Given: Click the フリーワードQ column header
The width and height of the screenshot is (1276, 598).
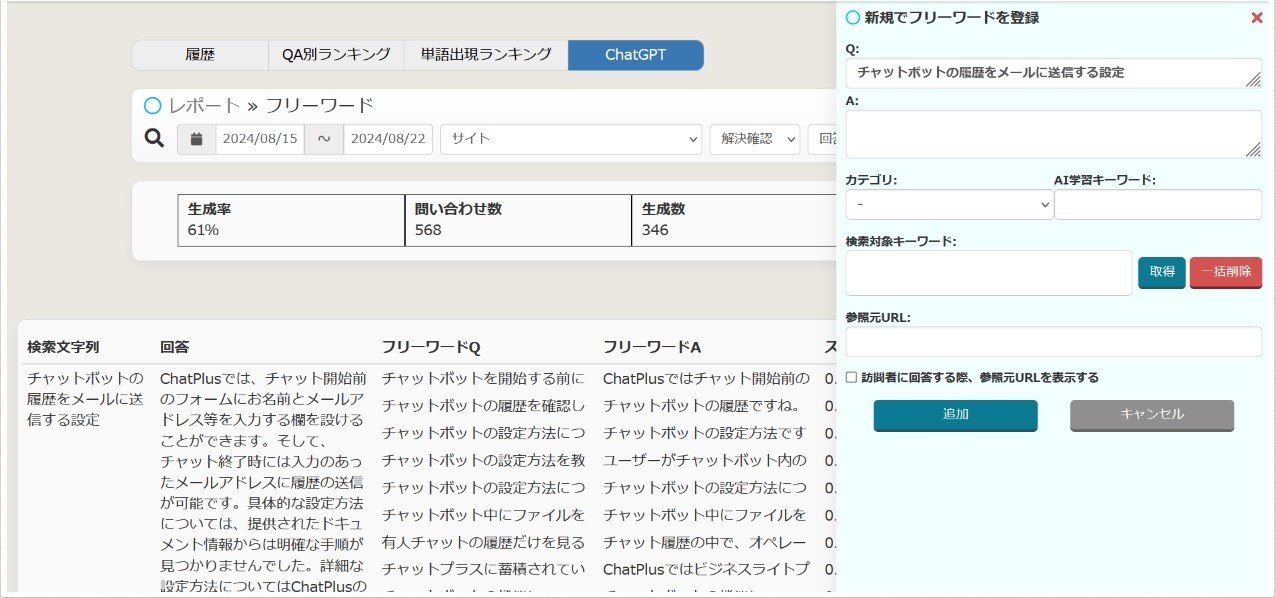Looking at the screenshot, I should (x=431, y=347).
